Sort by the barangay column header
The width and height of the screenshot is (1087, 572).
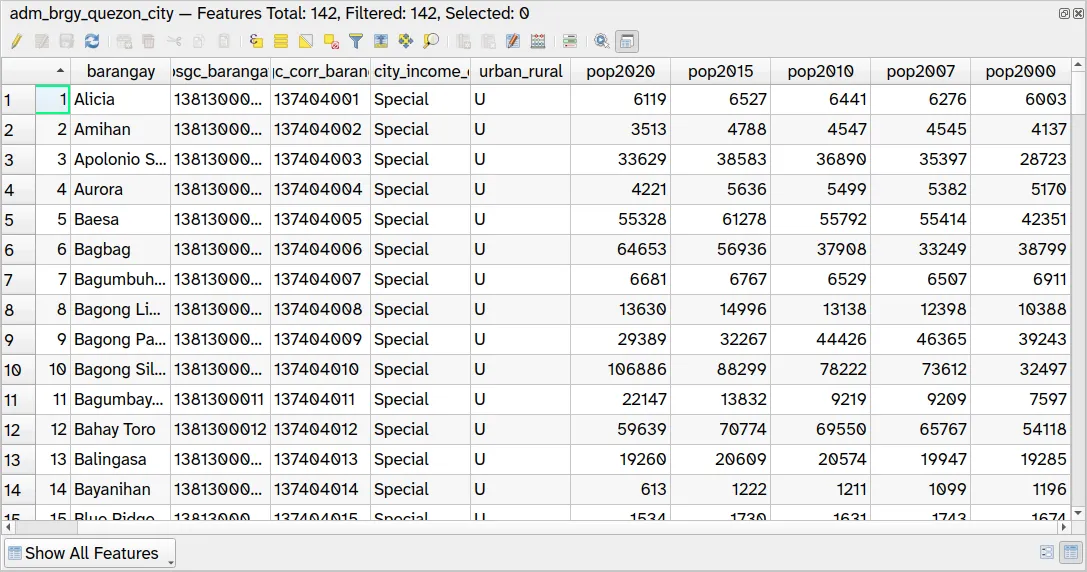pos(120,71)
